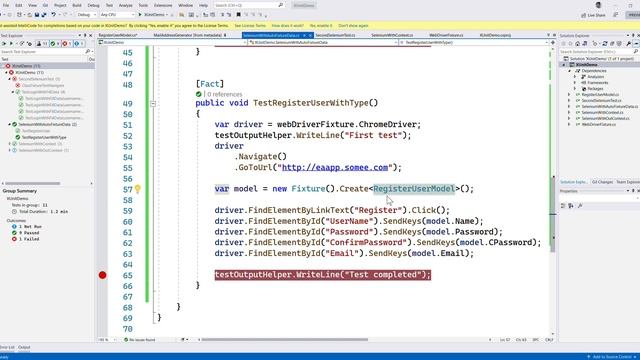This screenshot has width=640, height=360.
Task: Expand the SeleniumWithOutContext test group
Action: 10,151
